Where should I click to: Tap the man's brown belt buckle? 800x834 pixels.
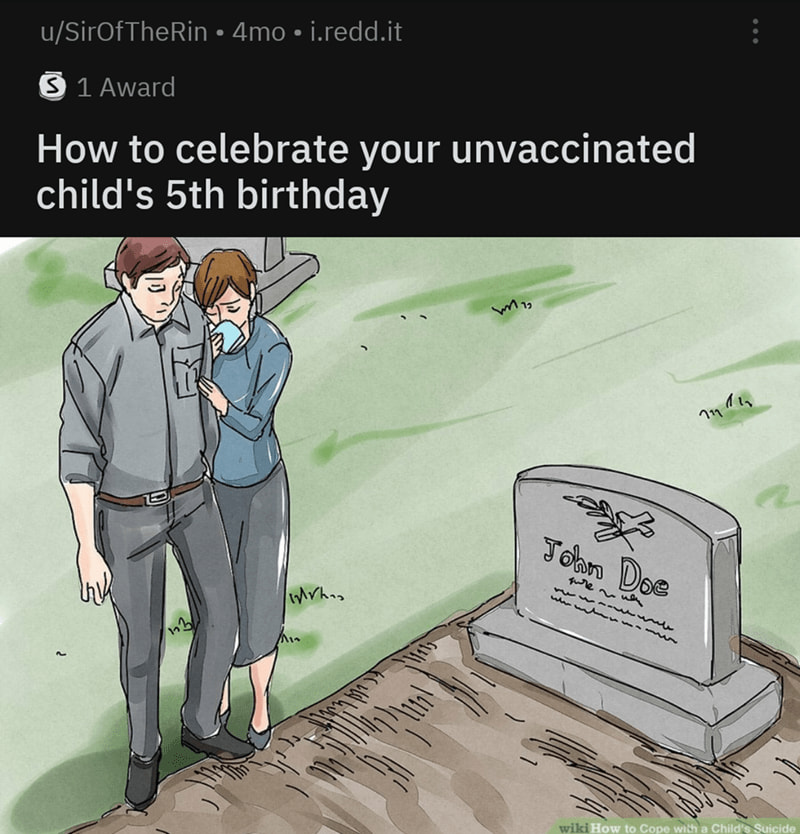(158, 497)
